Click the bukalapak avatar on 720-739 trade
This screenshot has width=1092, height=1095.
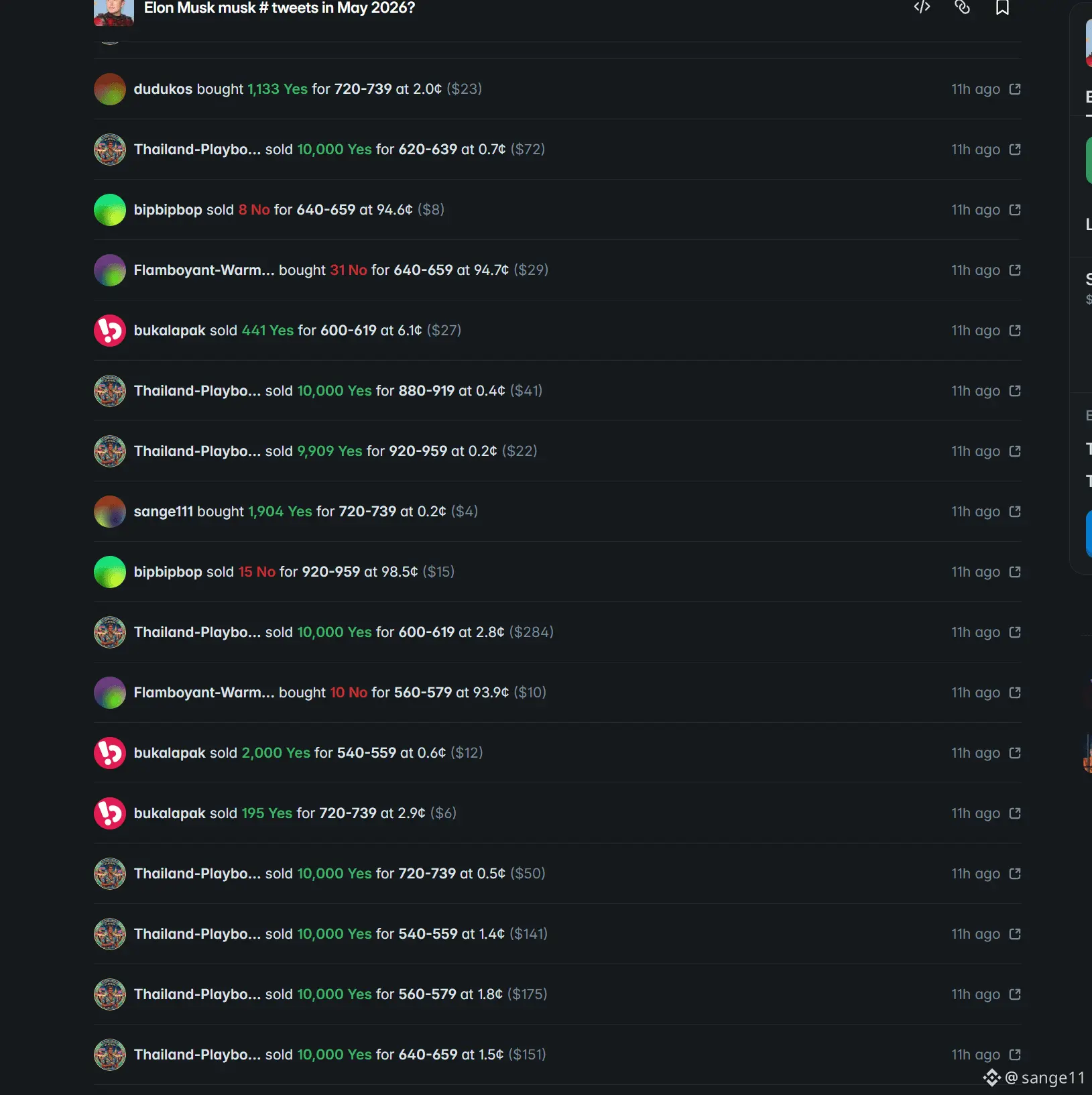110,813
